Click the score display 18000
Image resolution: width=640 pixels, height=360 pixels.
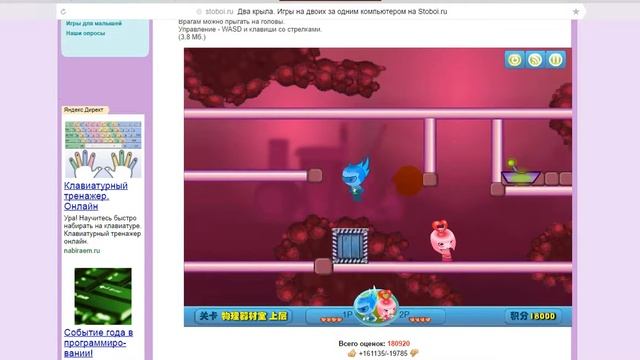tap(533, 316)
